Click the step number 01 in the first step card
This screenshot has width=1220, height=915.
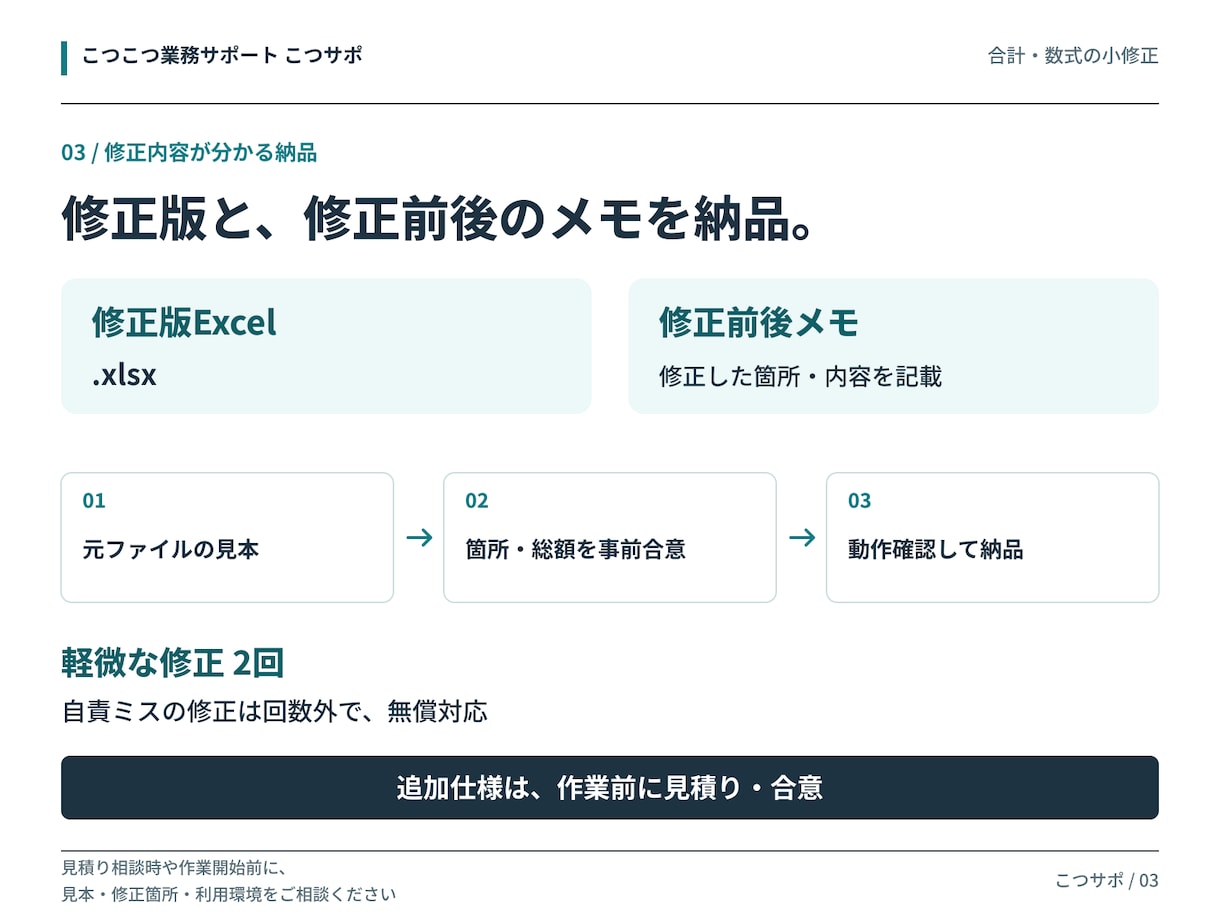coord(94,501)
